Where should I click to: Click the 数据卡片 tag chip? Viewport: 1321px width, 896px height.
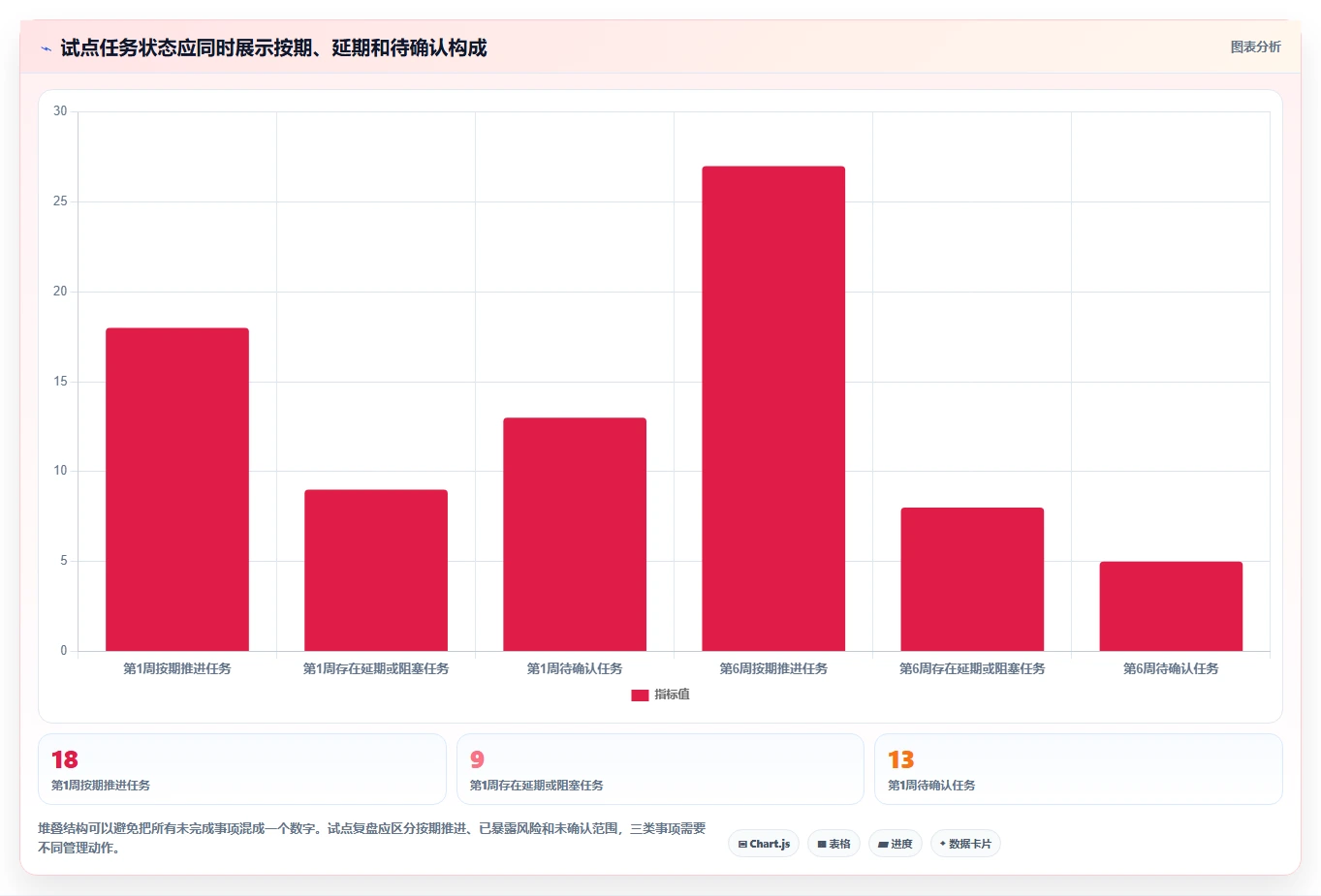point(965,844)
